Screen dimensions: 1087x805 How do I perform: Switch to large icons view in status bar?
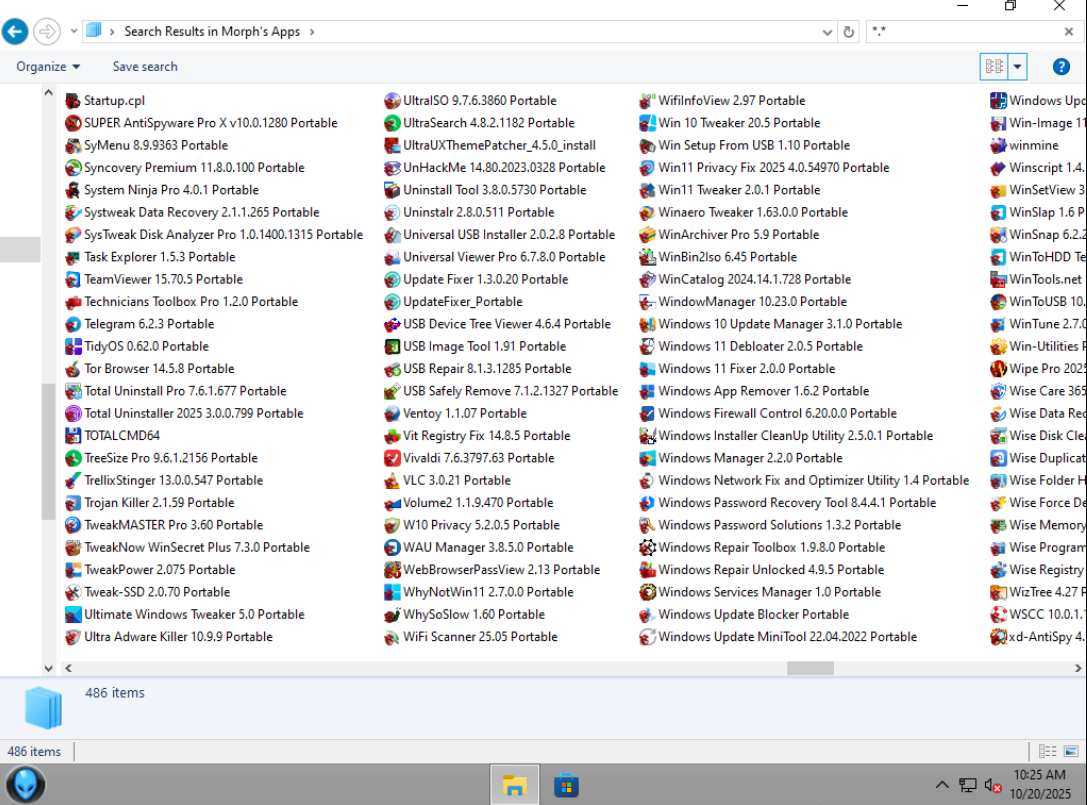(1071, 752)
